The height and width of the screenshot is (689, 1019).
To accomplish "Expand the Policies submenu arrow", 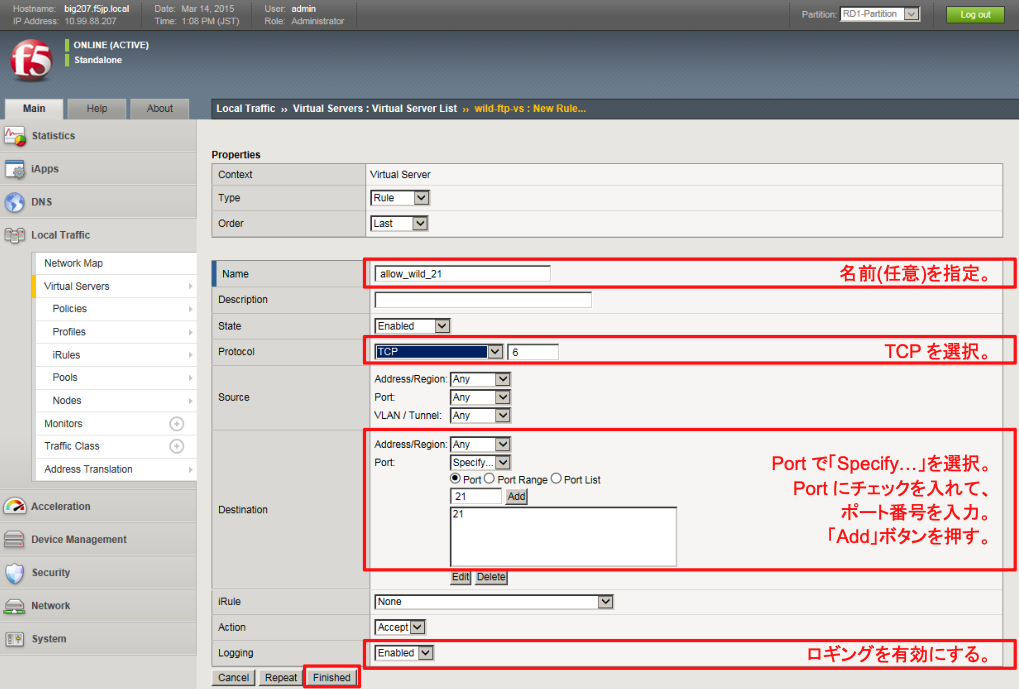I will pos(190,309).
